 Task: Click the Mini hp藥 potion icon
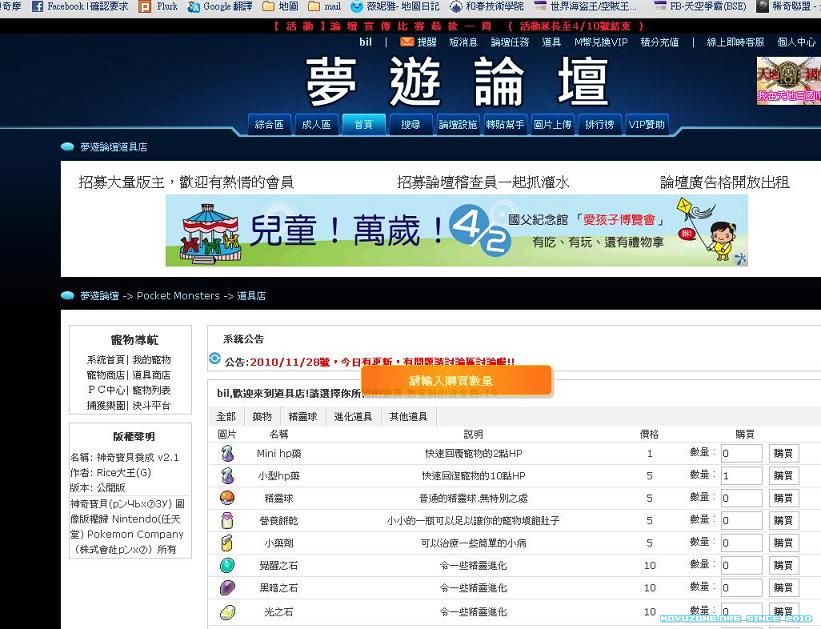[x=227, y=453]
